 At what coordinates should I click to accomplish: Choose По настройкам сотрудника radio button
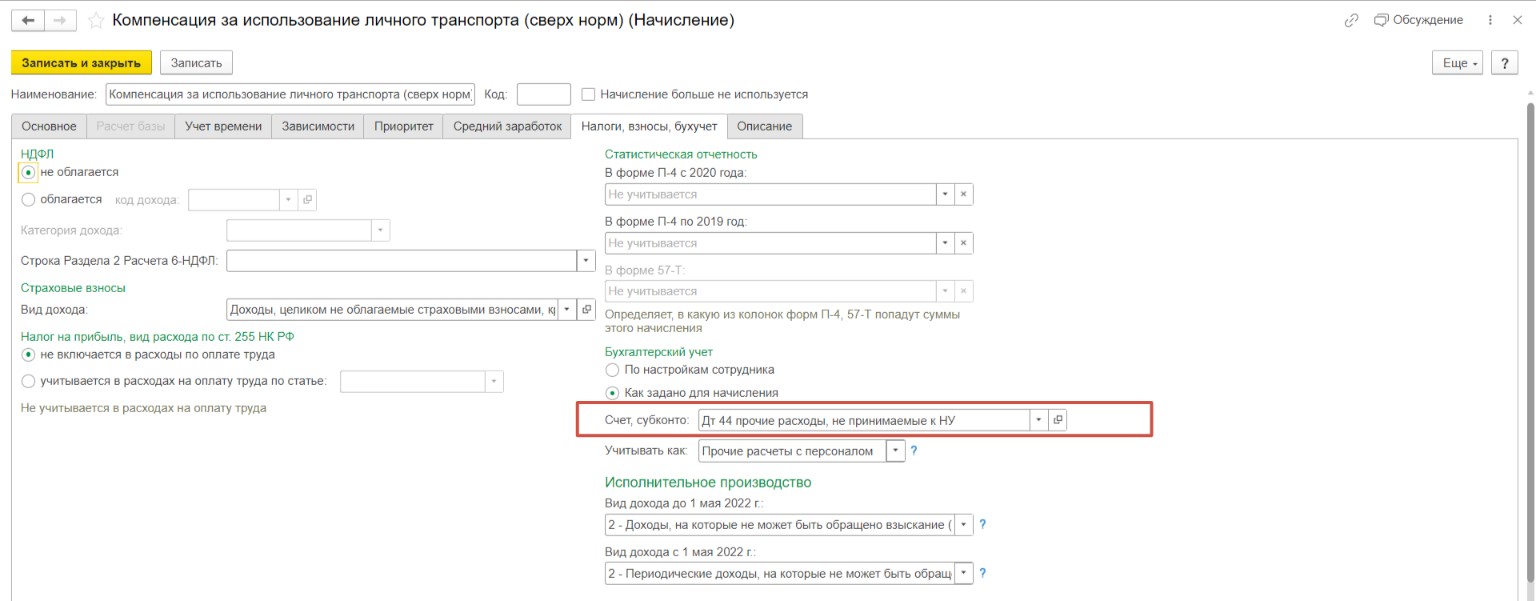click(x=612, y=370)
